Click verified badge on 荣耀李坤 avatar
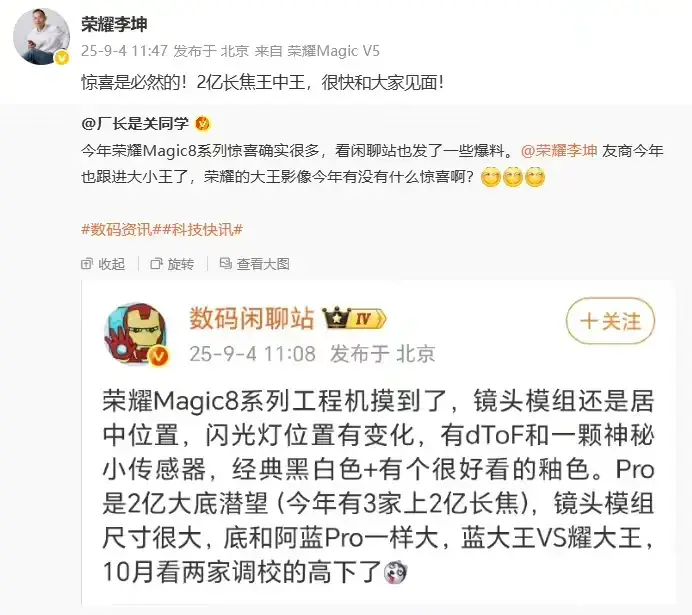The height and width of the screenshot is (615, 692). point(62,57)
